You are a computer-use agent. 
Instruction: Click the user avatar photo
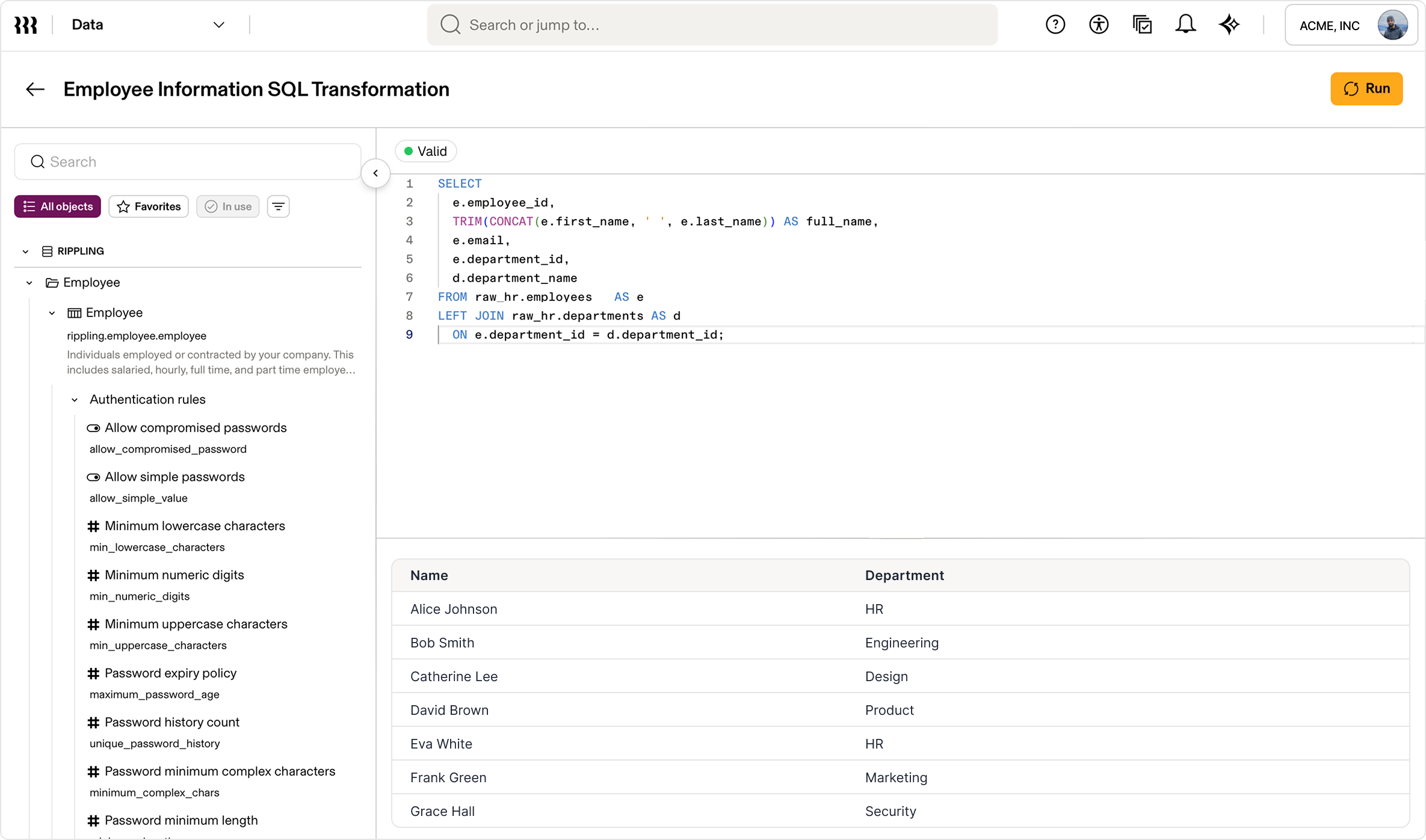click(1392, 25)
